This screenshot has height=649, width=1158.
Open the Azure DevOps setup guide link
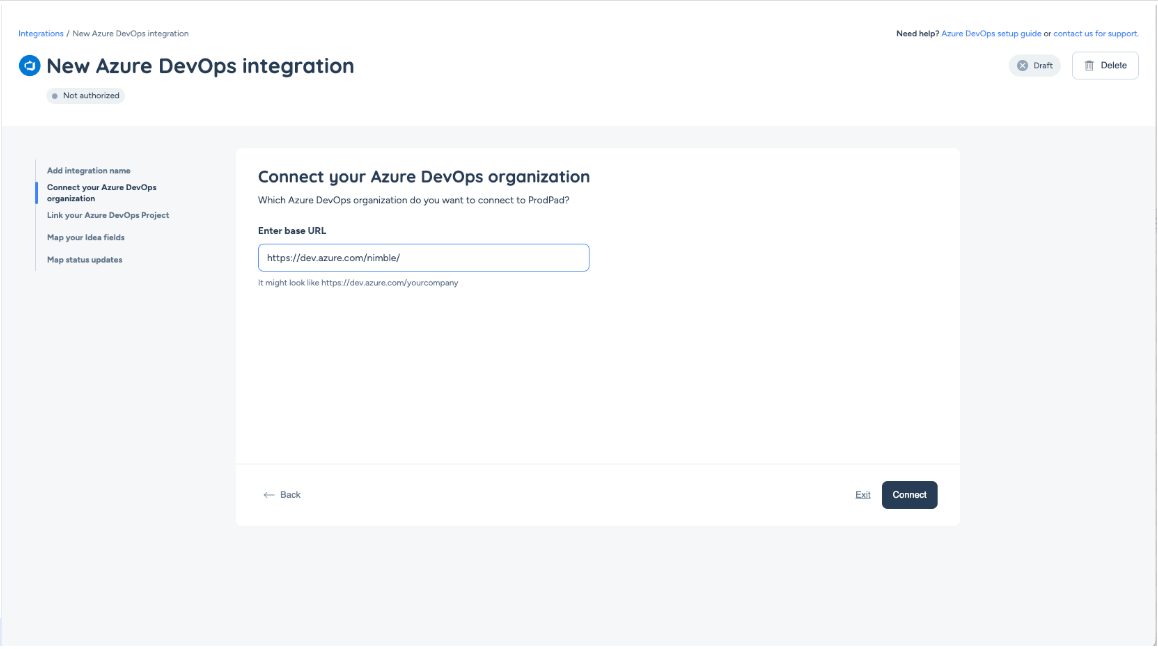pos(991,33)
